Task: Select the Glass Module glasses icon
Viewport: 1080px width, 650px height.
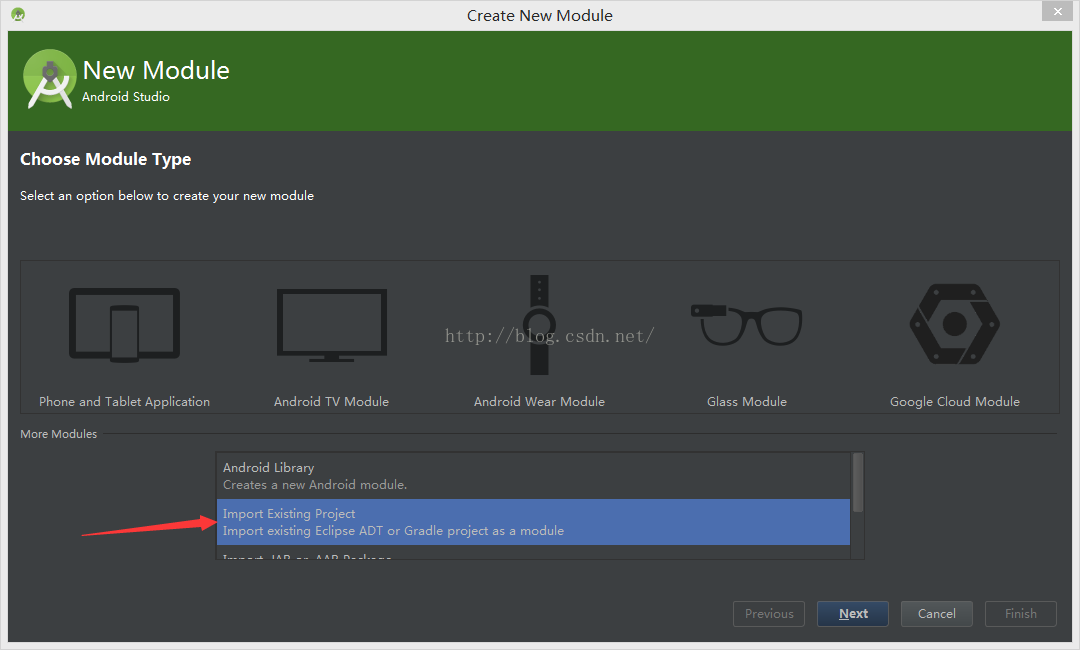Action: click(747, 324)
